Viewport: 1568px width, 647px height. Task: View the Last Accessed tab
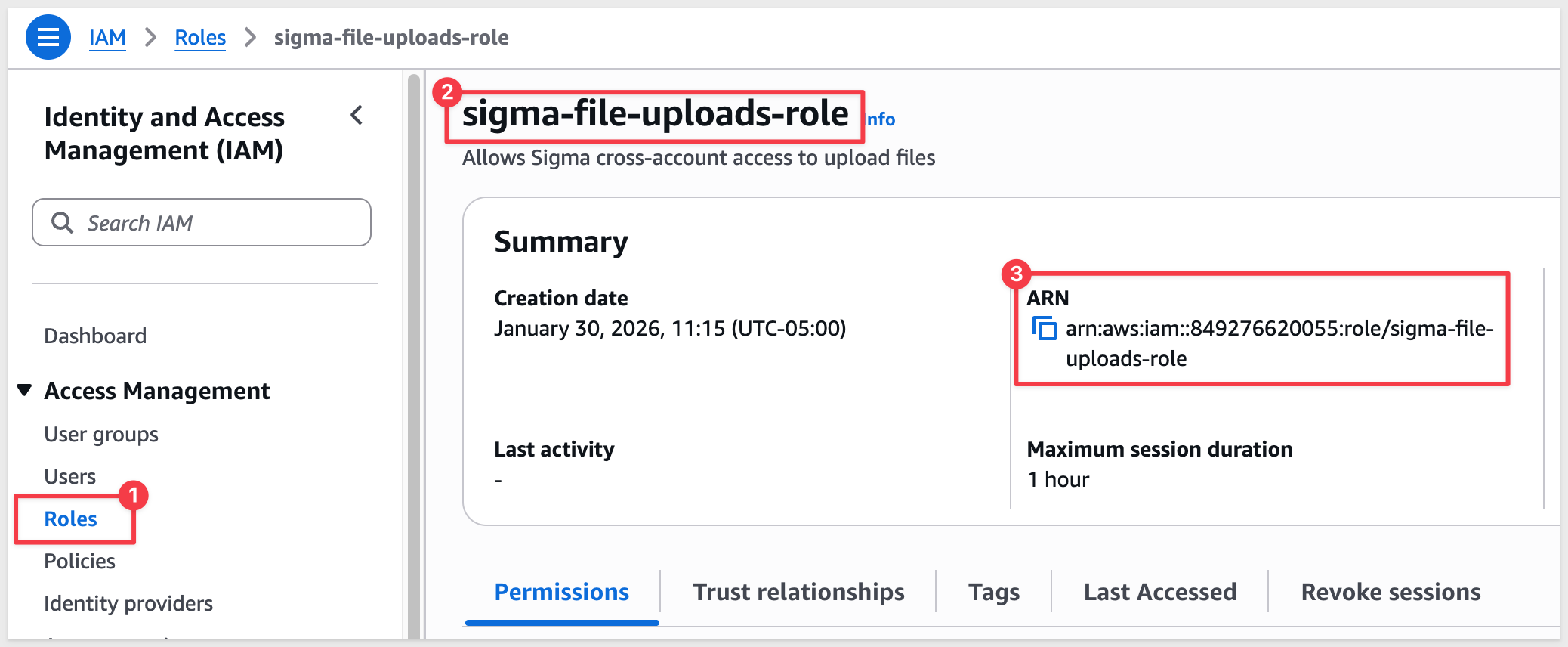pyautogui.click(x=1159, y=592)
